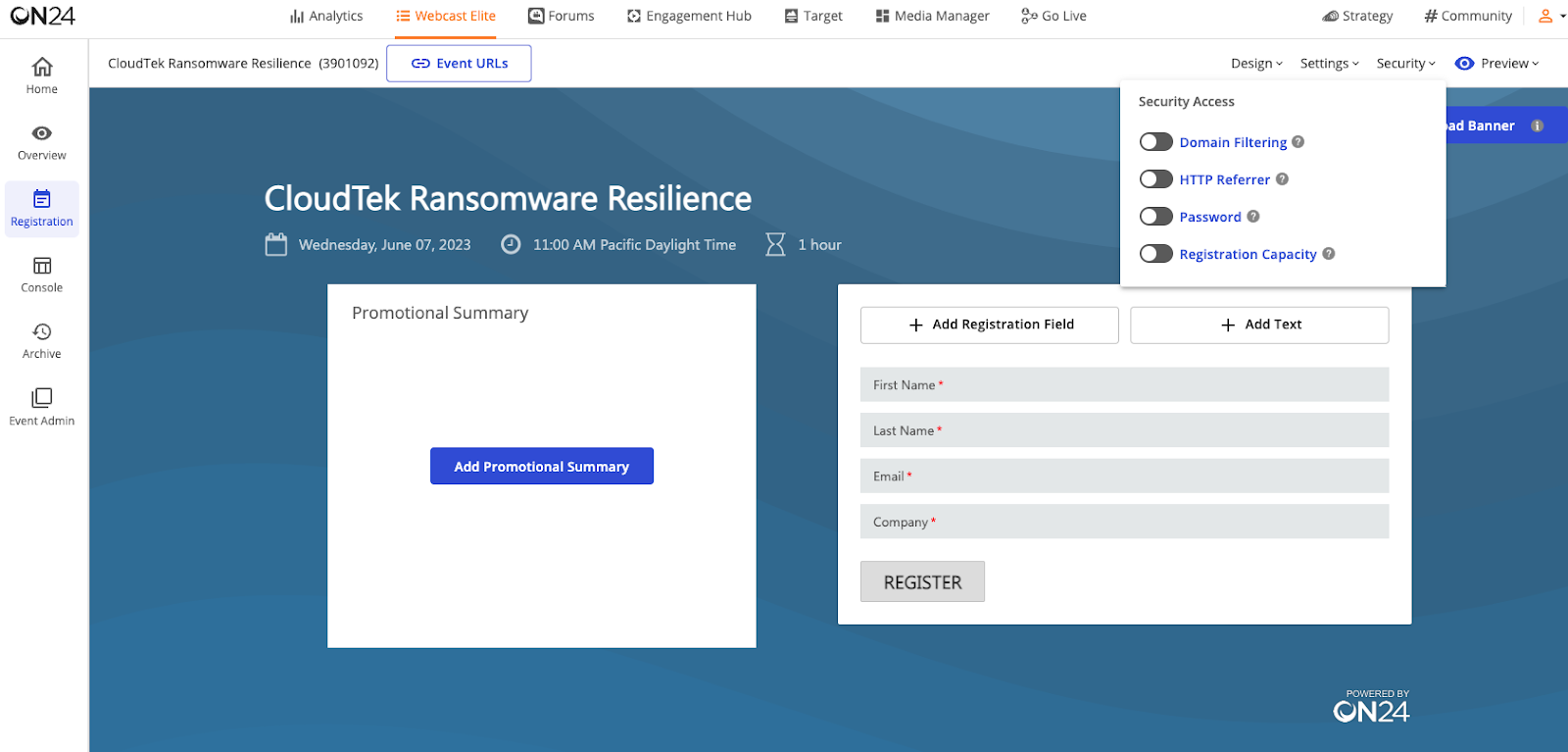Expand the Preview dropdown arrow
Viewport: 1568px width, 752px height.
1535,64
